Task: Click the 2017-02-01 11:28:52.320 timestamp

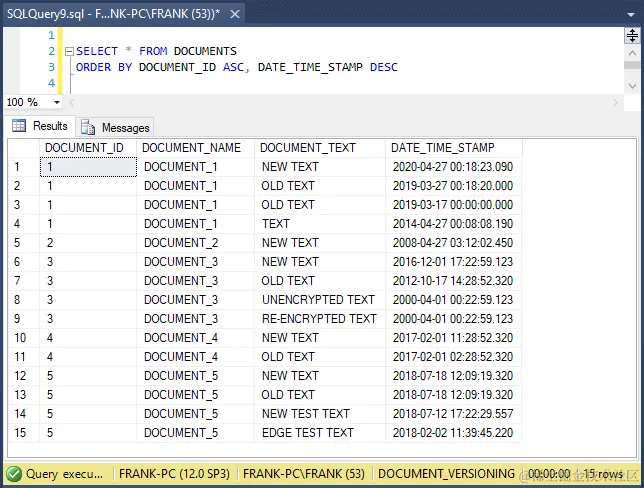Action: 453,338
